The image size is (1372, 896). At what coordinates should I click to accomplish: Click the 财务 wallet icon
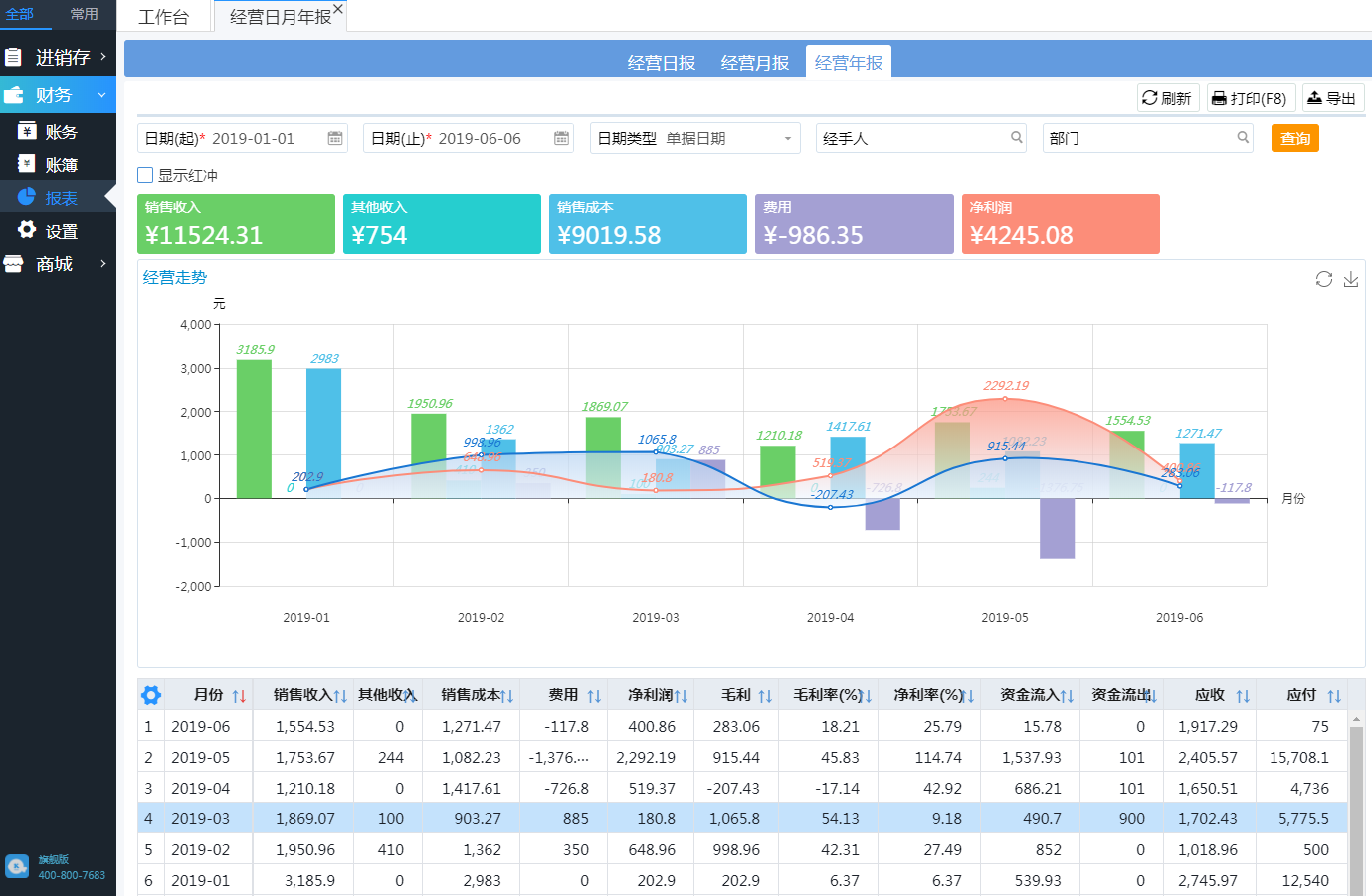13,95
